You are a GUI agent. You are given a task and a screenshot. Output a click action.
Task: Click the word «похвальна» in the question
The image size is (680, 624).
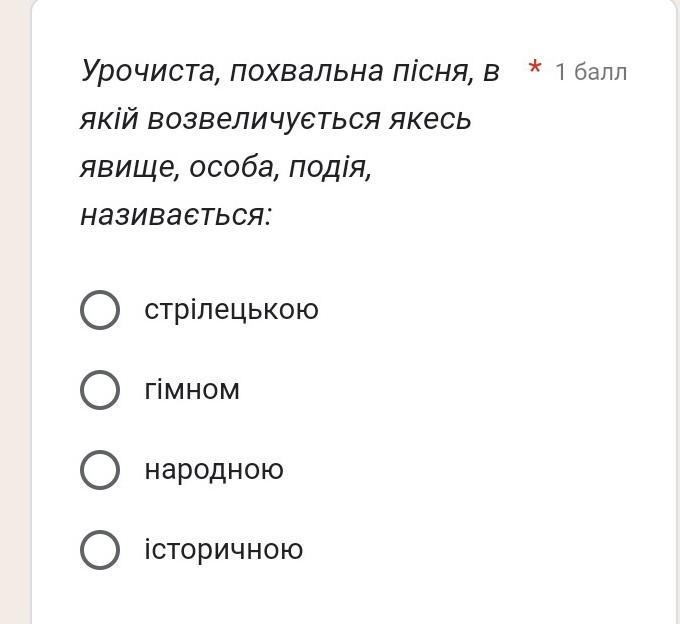pyautogui.click(x=306, y=72)
